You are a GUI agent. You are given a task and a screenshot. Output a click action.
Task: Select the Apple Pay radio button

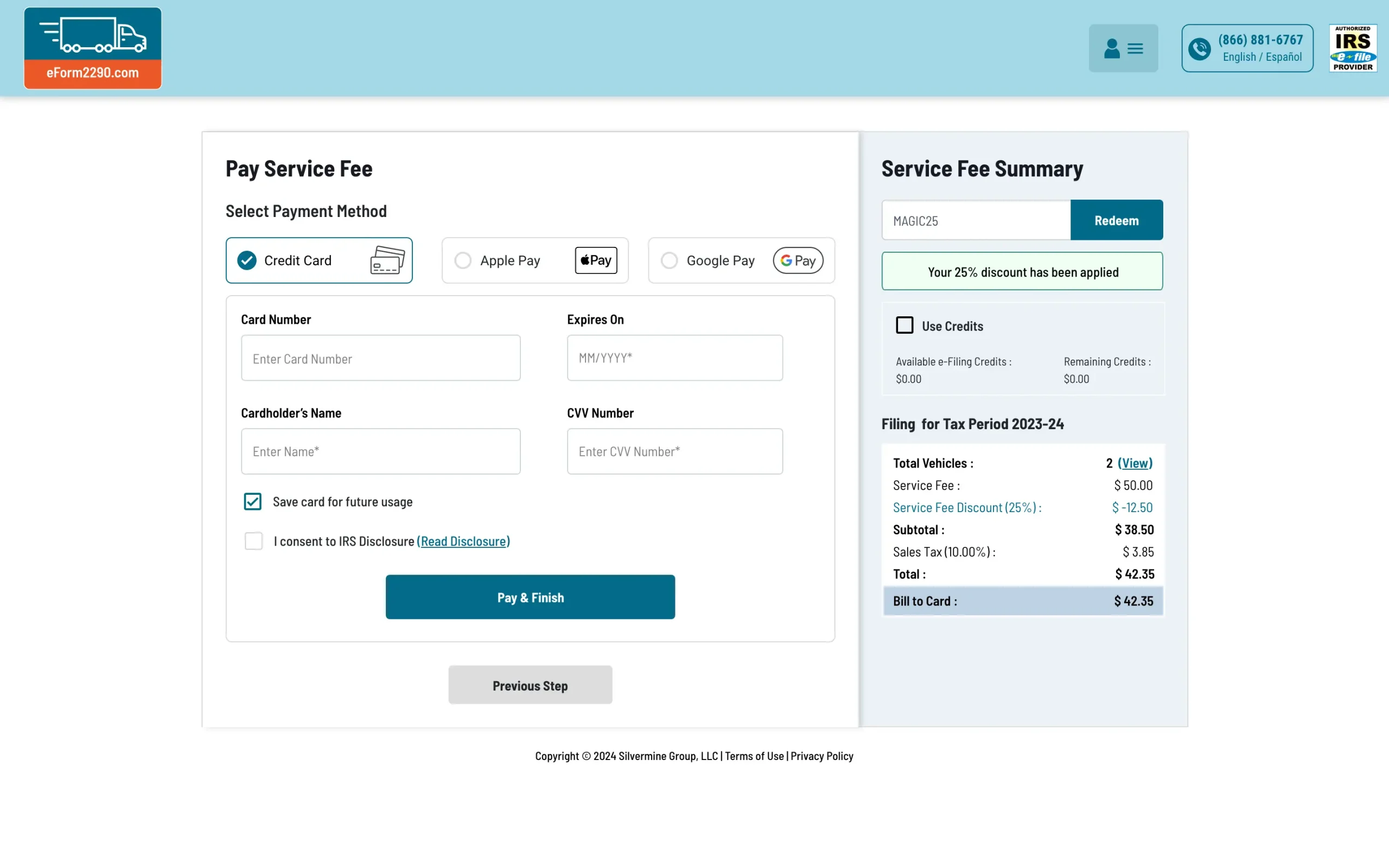[x=463, y=260]
